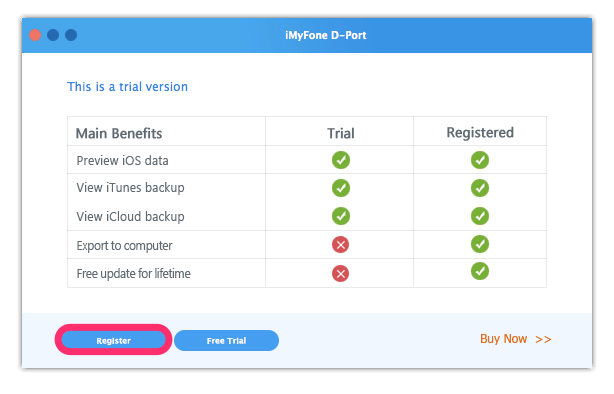Click Registered checkmark for View iTunes backup
This screenshot has height=394, width=614.
coord(480,188)
